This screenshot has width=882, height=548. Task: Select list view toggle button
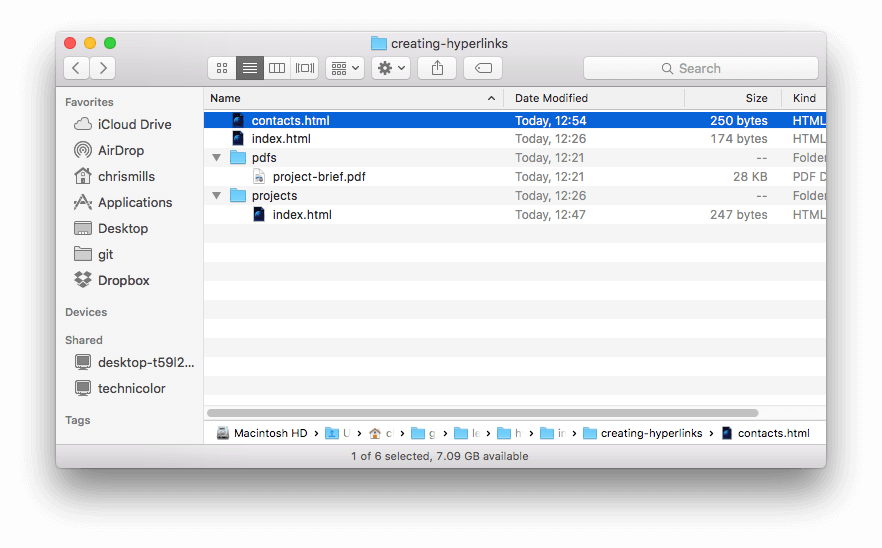(x=250, y=68)
